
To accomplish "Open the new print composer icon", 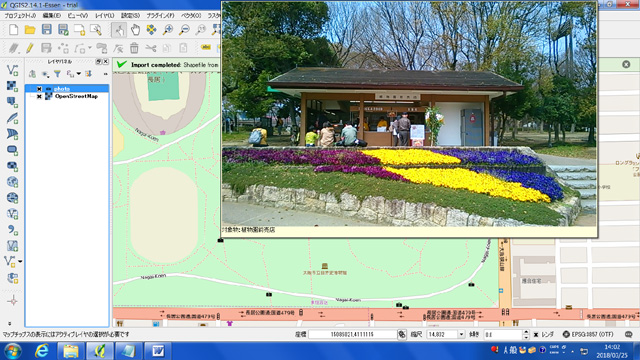I will 79,29.
